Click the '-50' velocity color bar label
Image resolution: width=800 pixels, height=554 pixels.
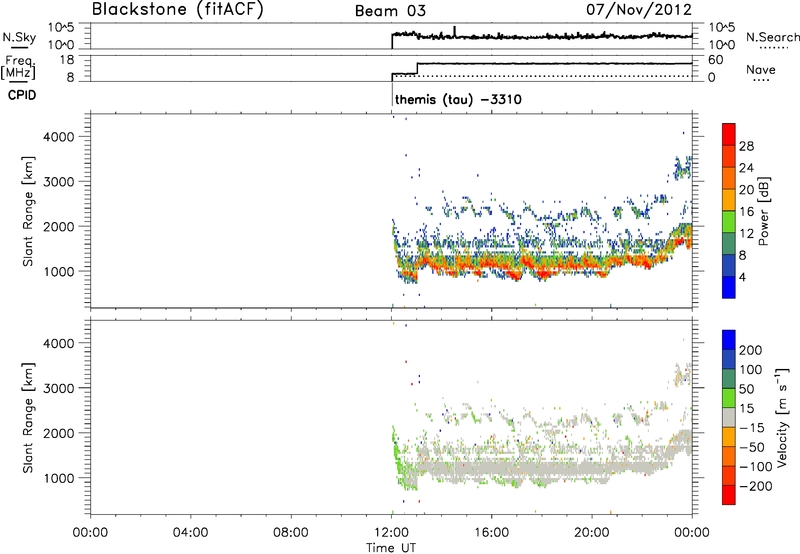click(752, 447)
